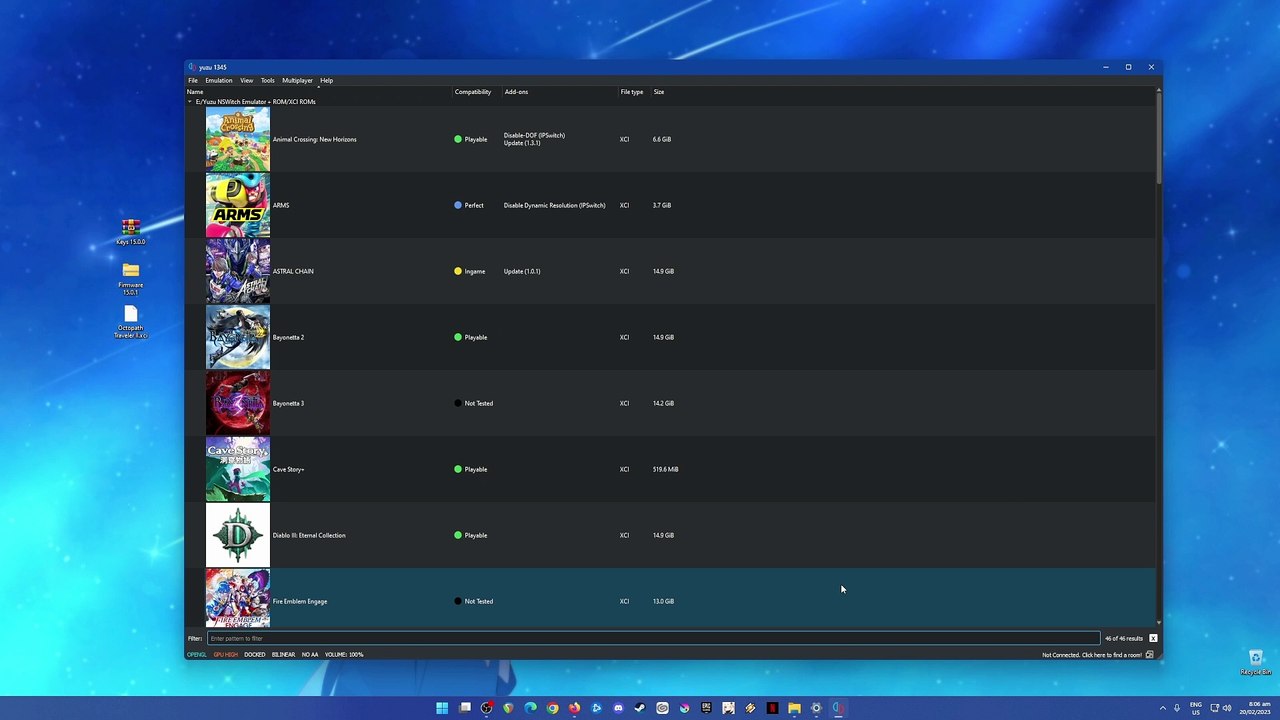Toggle GPU HIGH accuracy setting
1280x720 pixels.
226,655
